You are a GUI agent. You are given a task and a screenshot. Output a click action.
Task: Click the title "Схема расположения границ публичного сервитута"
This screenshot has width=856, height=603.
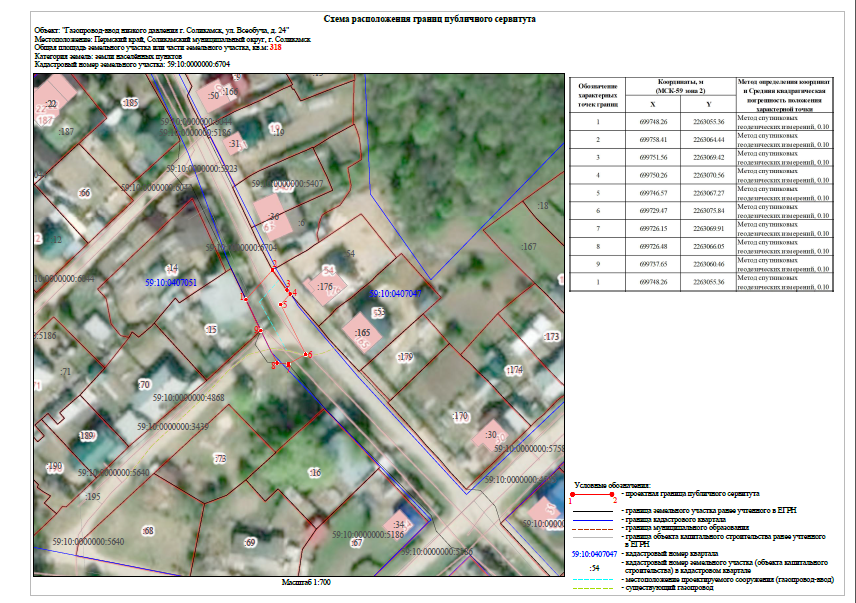(429, 19)
